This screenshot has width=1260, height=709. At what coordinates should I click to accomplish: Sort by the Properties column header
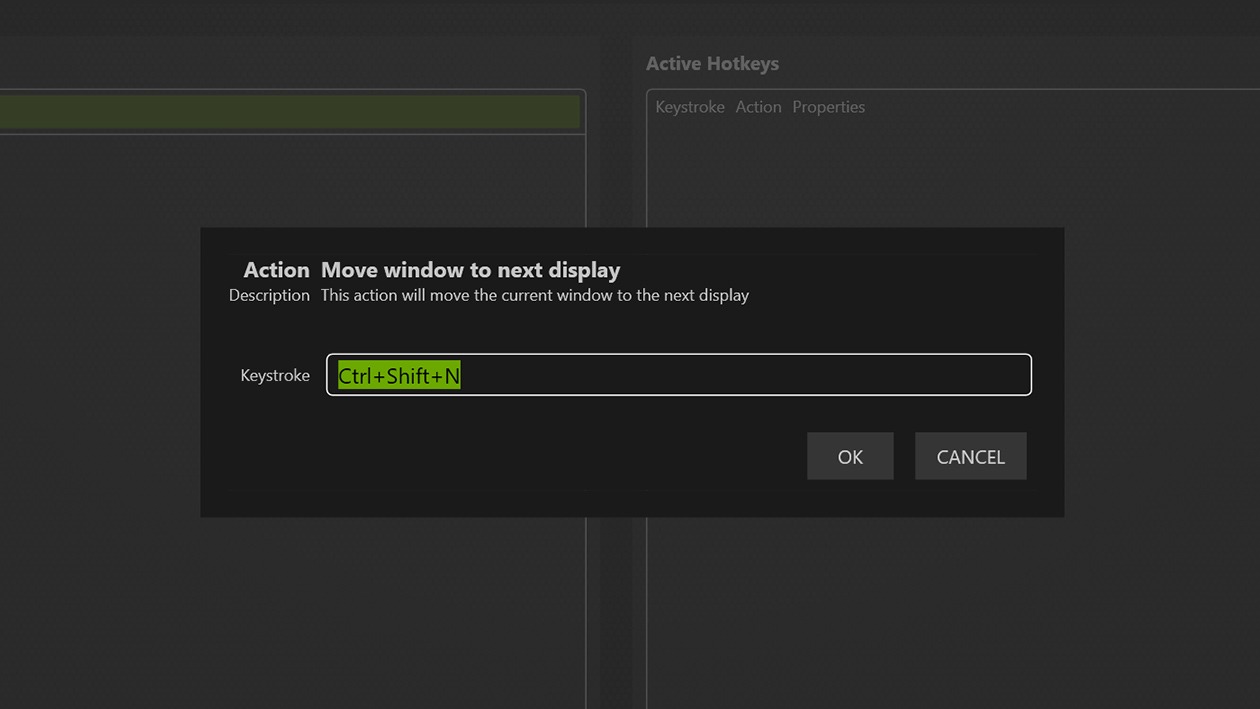click(x=828, y=106)
